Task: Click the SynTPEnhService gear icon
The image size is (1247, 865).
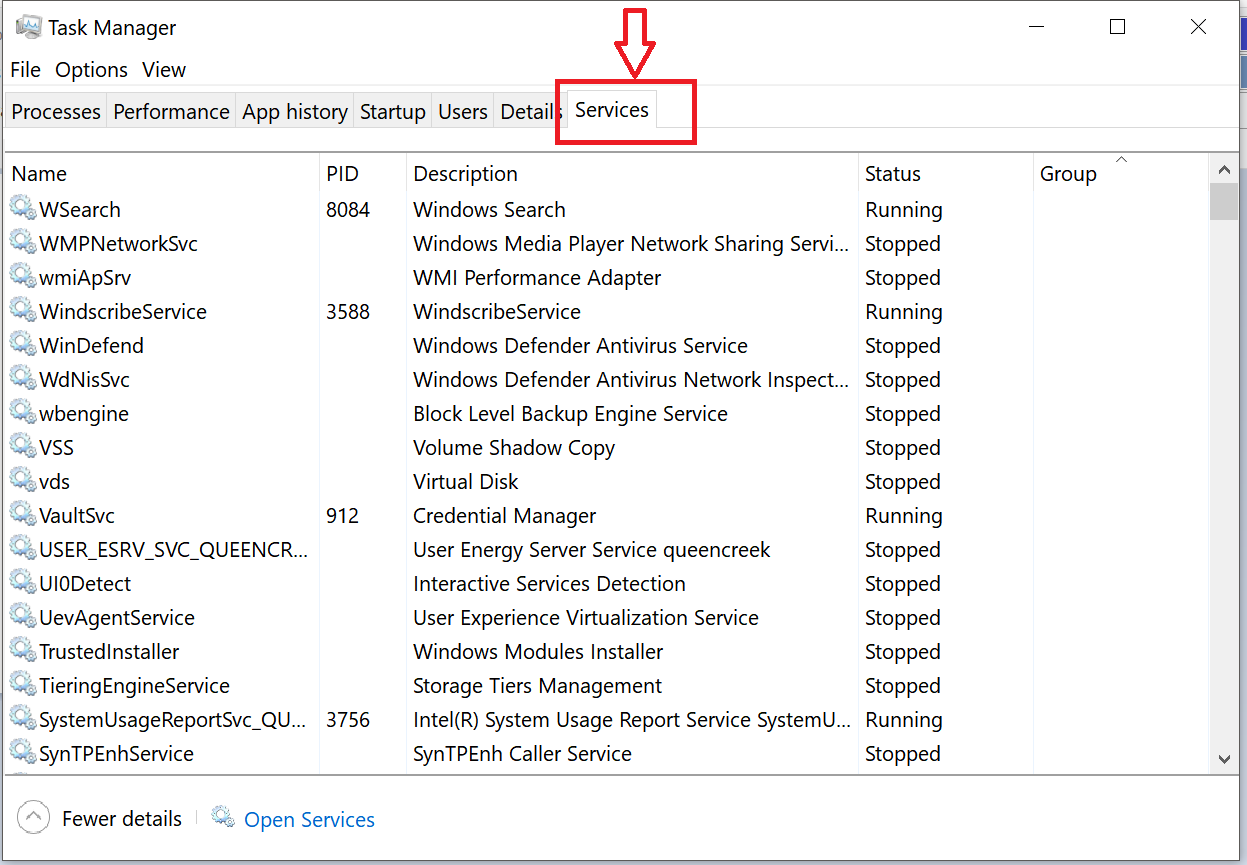Action: (23, 753)
